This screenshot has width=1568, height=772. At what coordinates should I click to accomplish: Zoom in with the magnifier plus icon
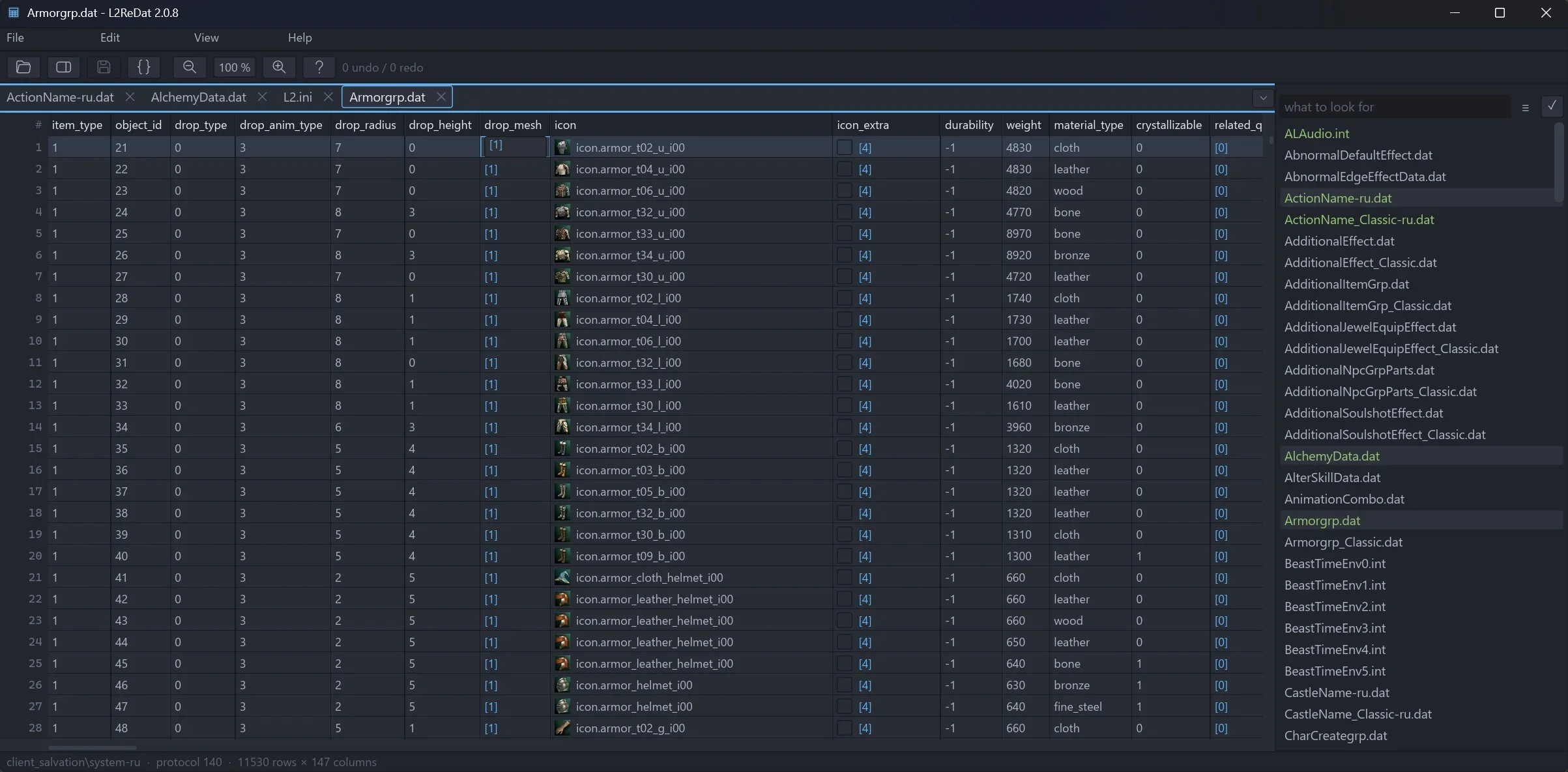coord(279,67)
